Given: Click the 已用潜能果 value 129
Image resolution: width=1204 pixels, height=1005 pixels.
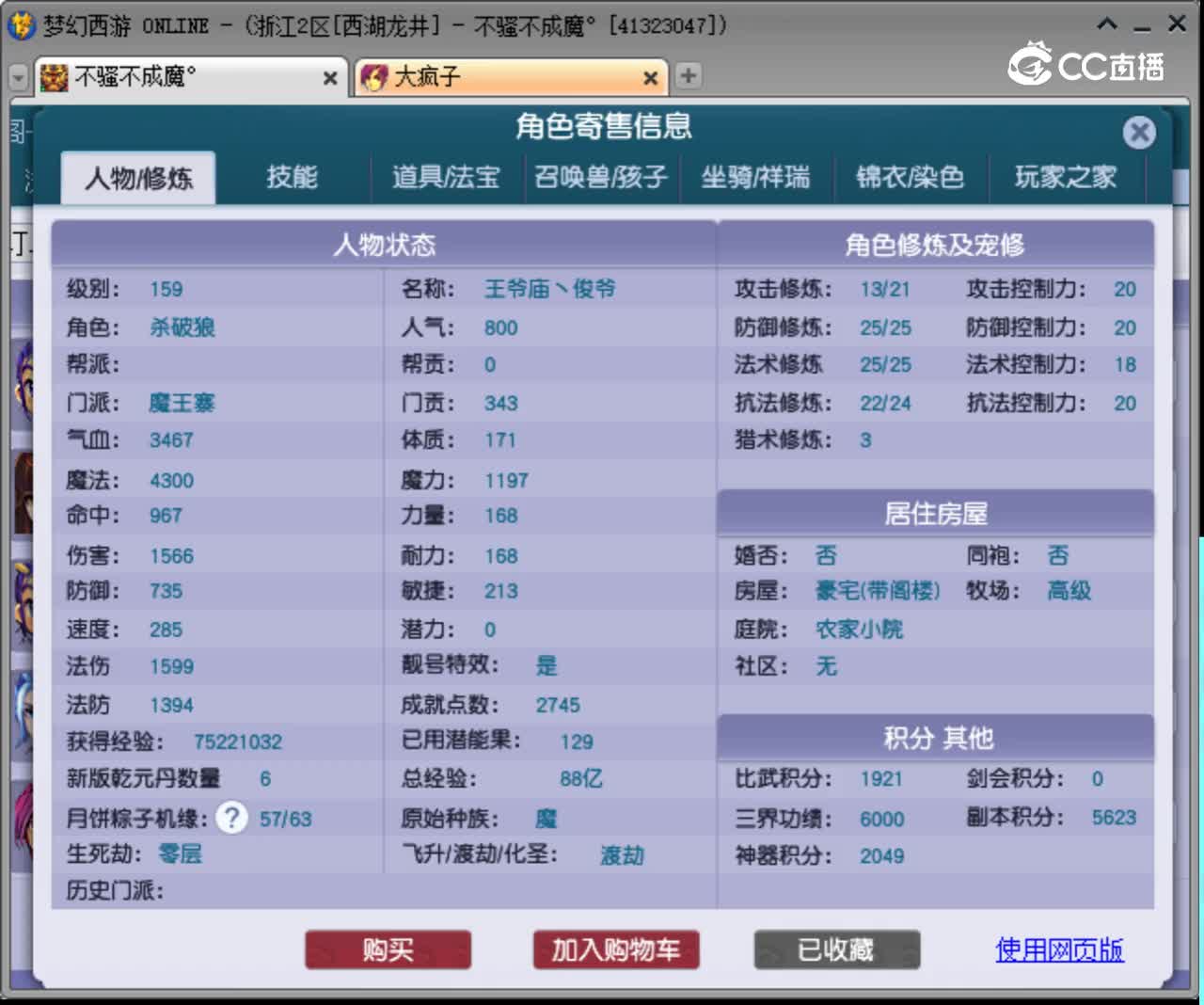Looking at the screenshot, I should tap(577, 742).
